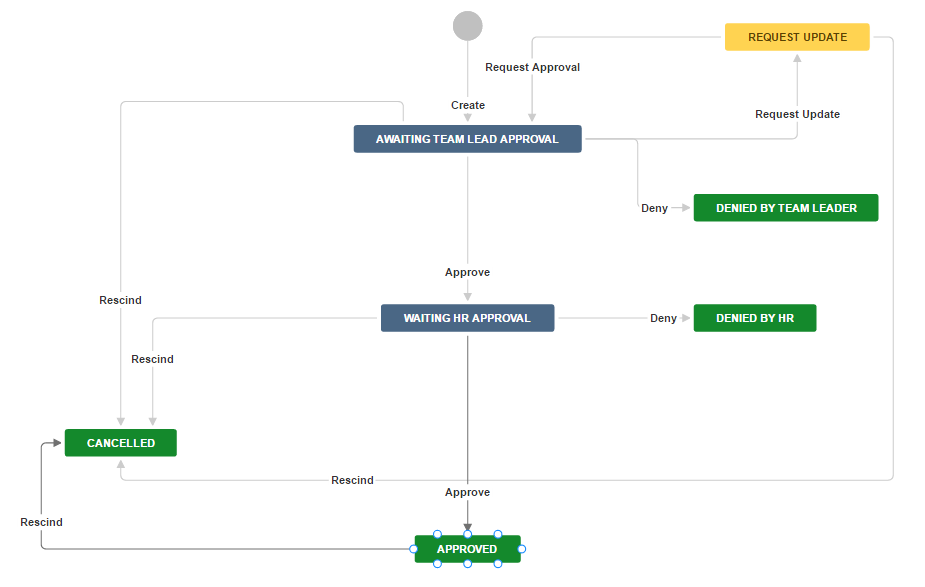The width and height of the screenshot is (925, 587).
Task: Select the Request Approval transition label
Action: click(532, 67)
